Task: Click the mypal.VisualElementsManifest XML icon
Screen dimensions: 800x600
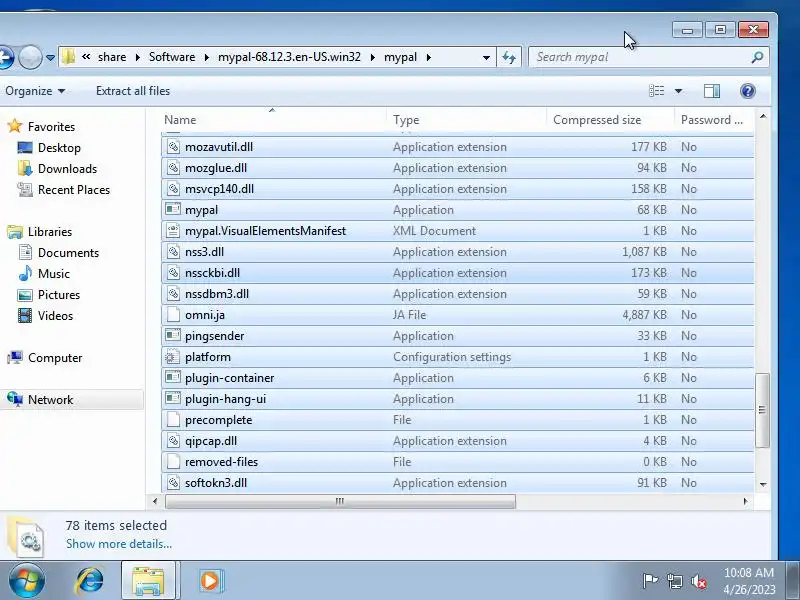Action: (173, 231)
